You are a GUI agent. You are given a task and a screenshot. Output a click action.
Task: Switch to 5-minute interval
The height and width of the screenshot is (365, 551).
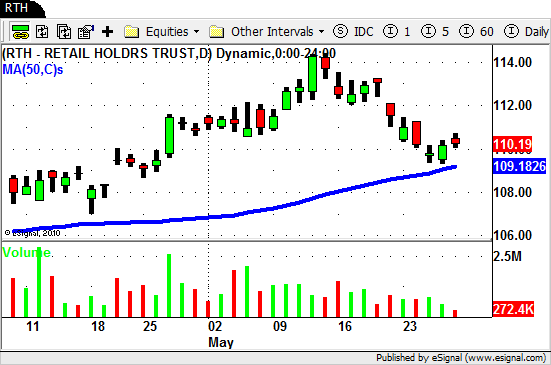point(435,31)
